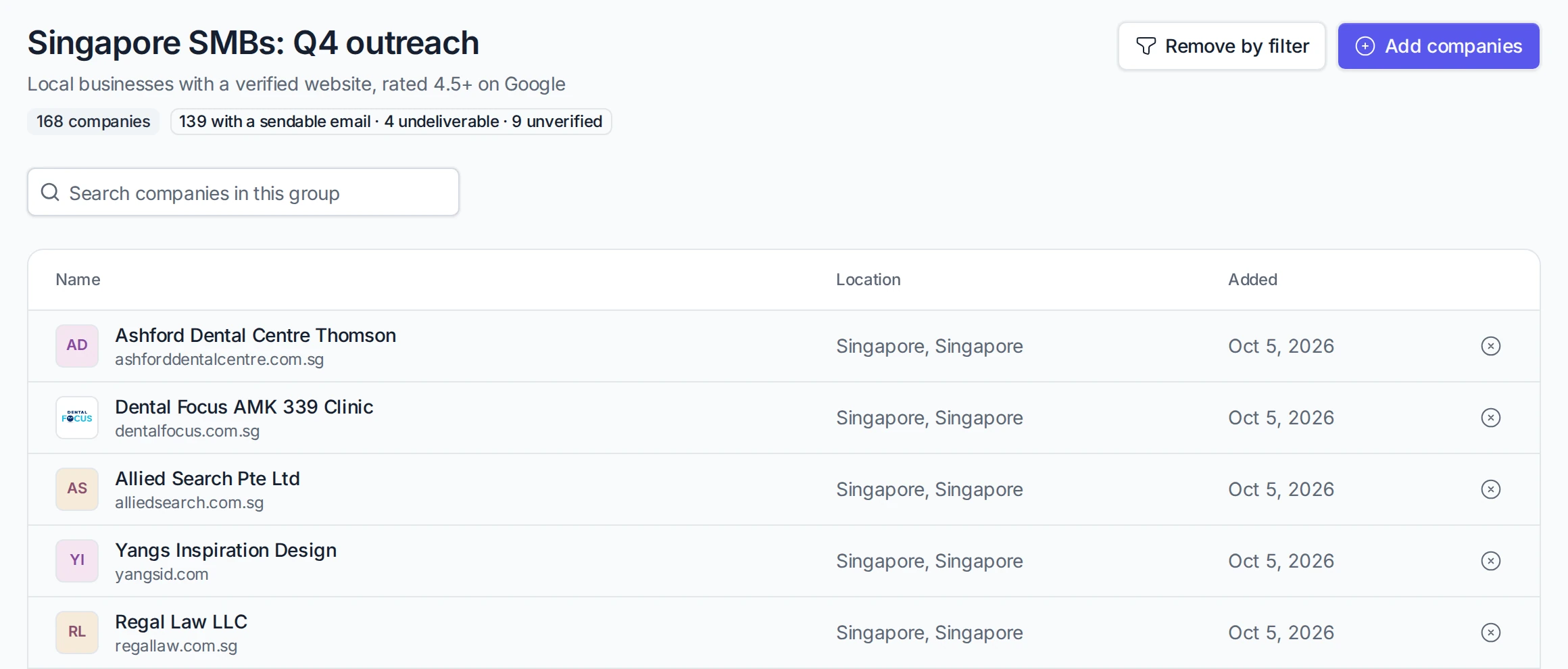Click the AD avatar icon
The width and height of the screenshot is (1568, 669).
[77, 346]
